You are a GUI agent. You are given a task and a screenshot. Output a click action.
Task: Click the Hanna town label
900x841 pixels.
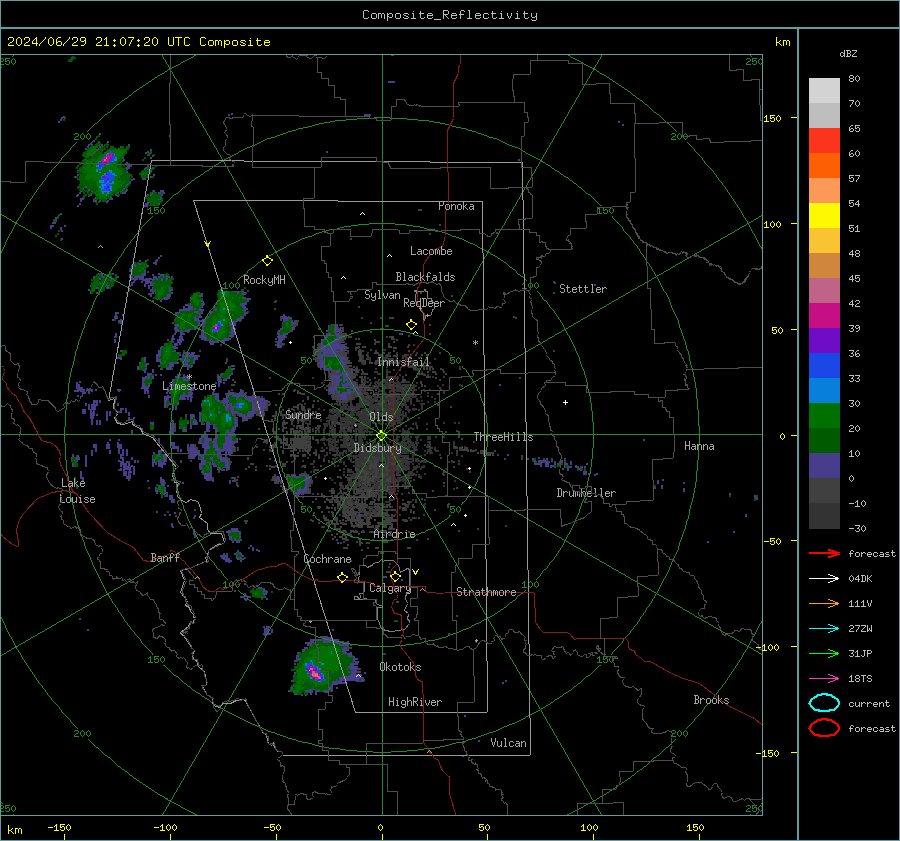(x=699, y=446)
